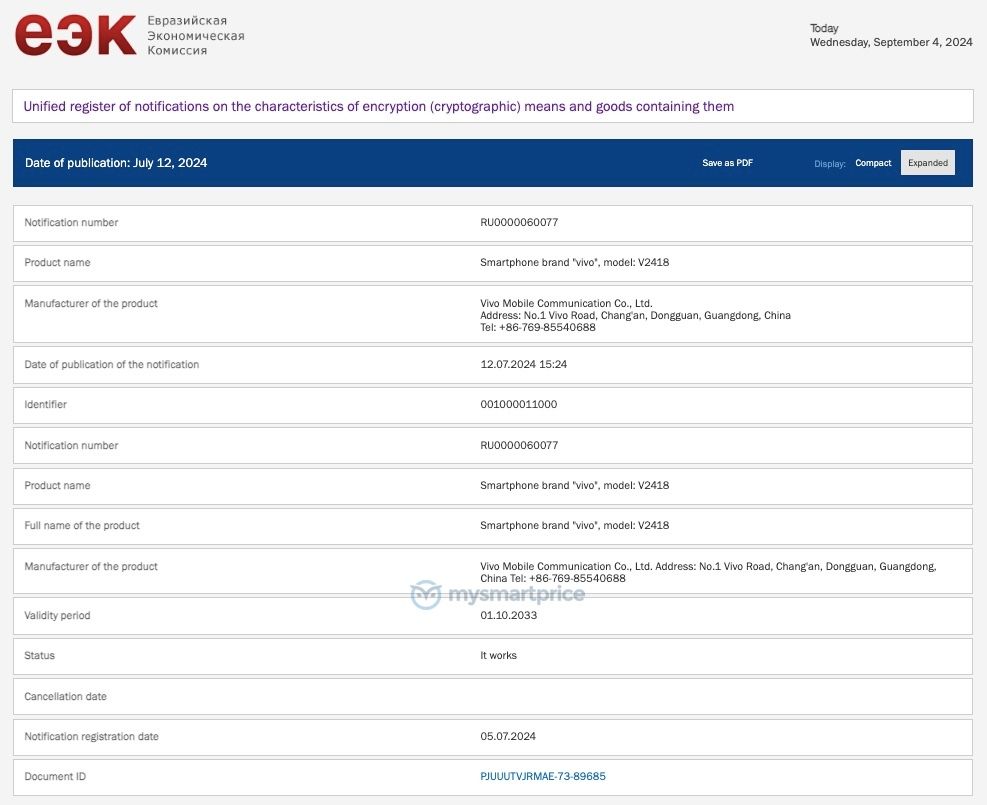This screenshot has height=805, width=987.
Task: Click the Notification registration date label
Action: [x=91, y=736]
